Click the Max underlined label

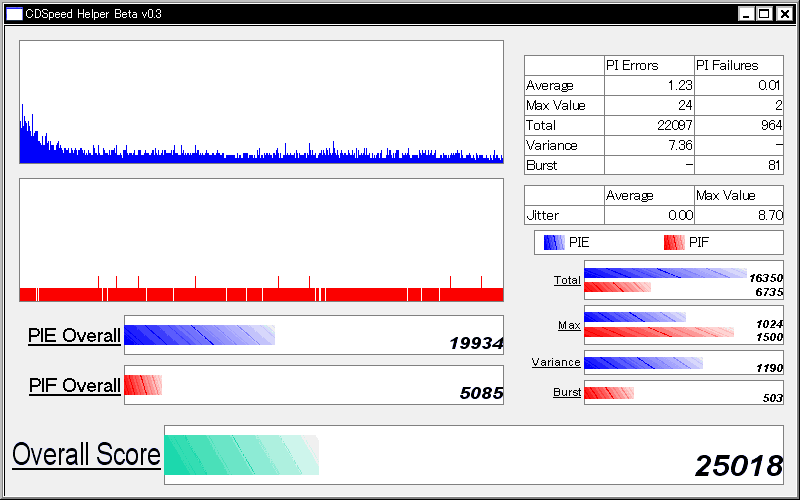pyautogui.click(x=569, y=325)
